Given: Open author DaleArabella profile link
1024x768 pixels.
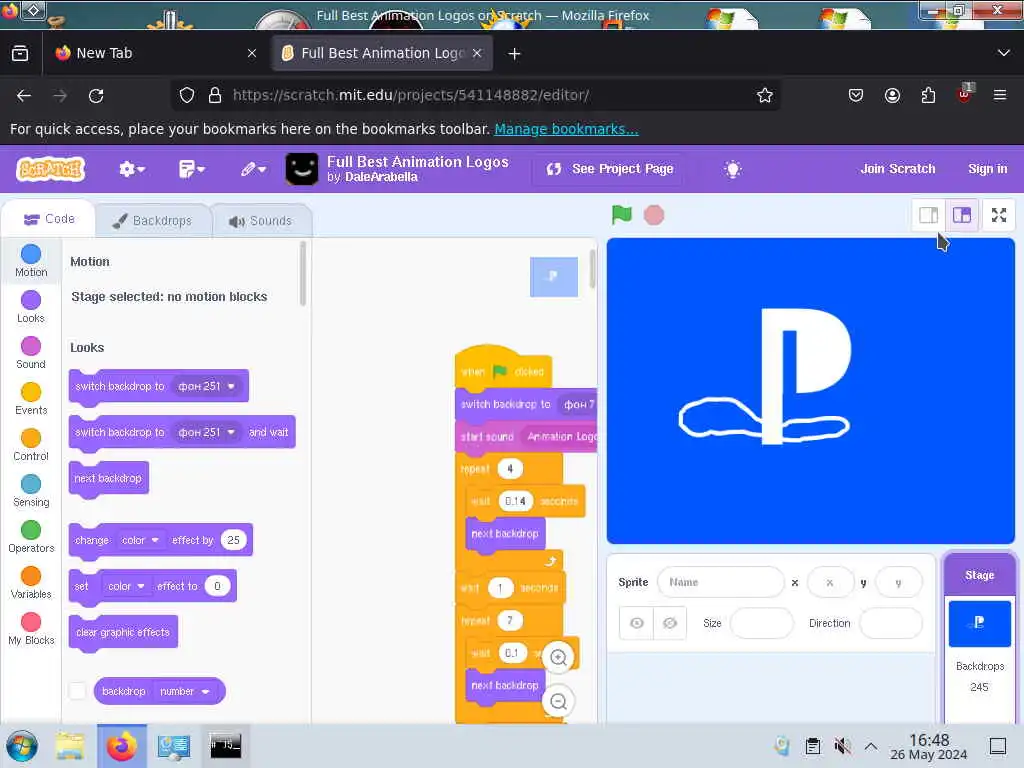Looking at the screenshot, I should 381,178.
